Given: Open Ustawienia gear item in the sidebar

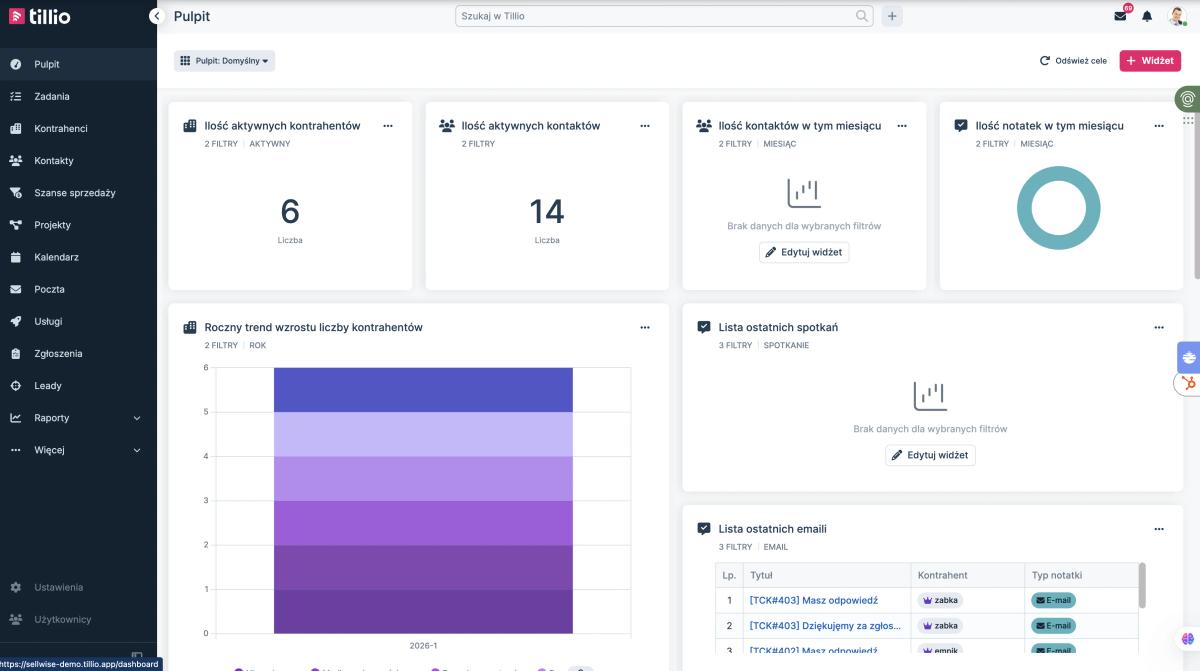Looking at the screenshot, I should [78, 587].
